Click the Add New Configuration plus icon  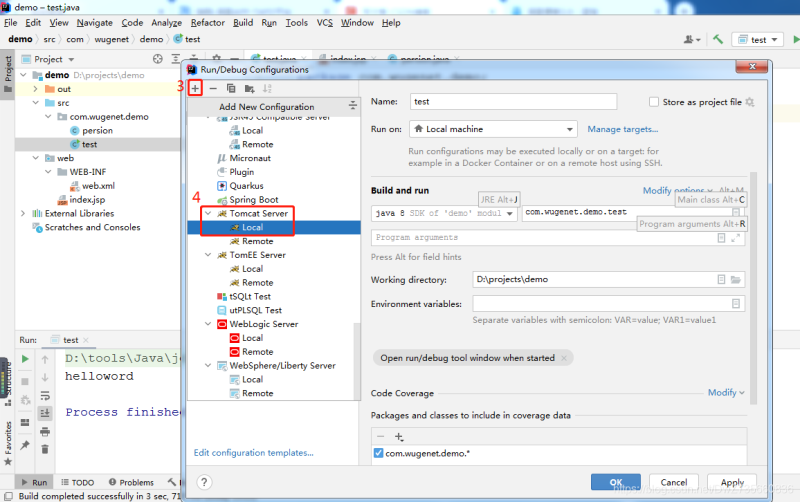coord(195,88)
